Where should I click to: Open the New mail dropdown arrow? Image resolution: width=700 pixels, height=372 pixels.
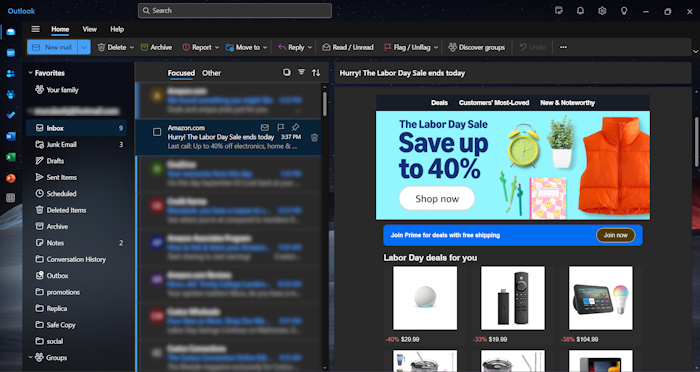click(x=84, y=47)
